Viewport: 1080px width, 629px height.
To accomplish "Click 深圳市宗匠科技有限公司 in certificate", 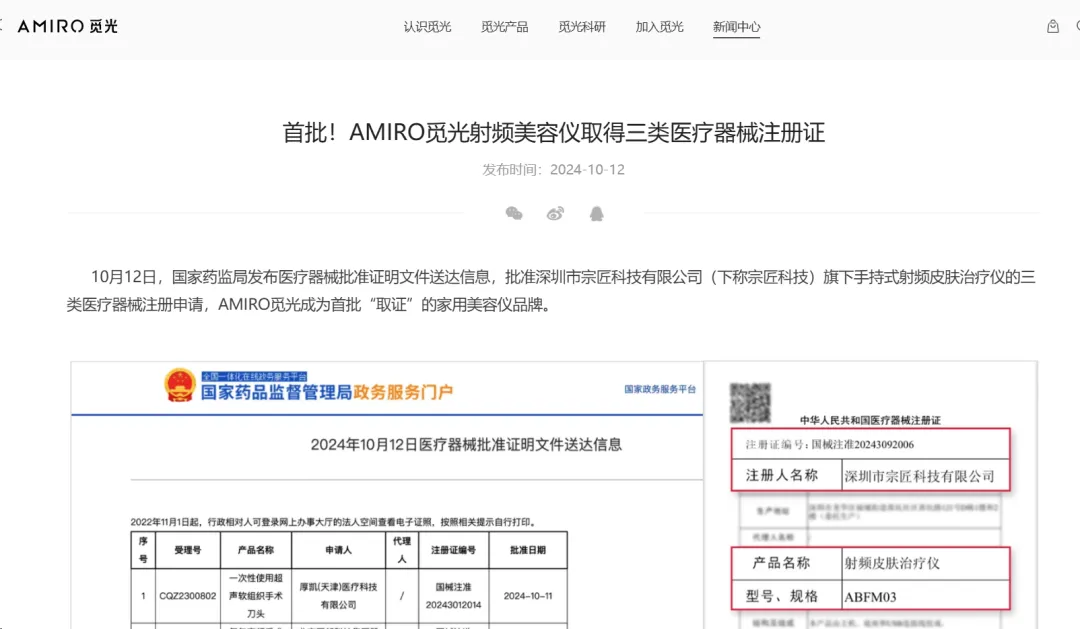I will pyautogui.click(x=920, y=476).
